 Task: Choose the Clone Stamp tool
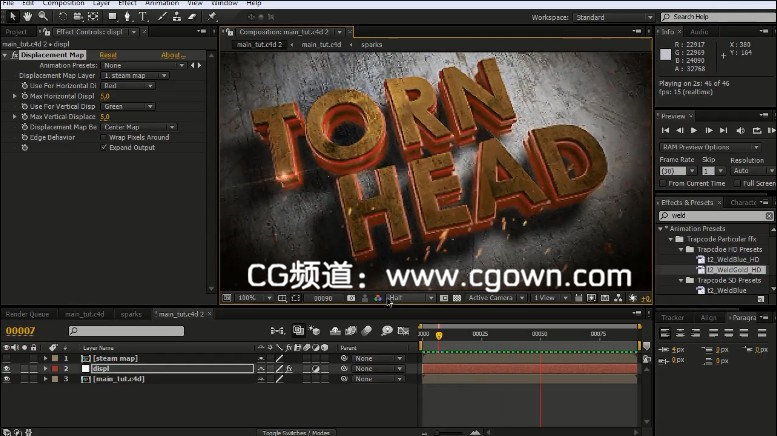tap(176, 16)
